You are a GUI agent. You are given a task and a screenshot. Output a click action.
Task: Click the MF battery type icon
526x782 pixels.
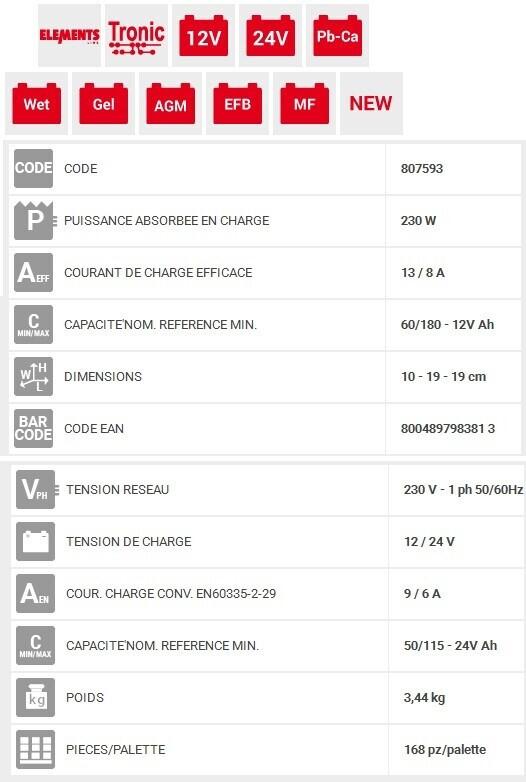[x=304, y=103]
